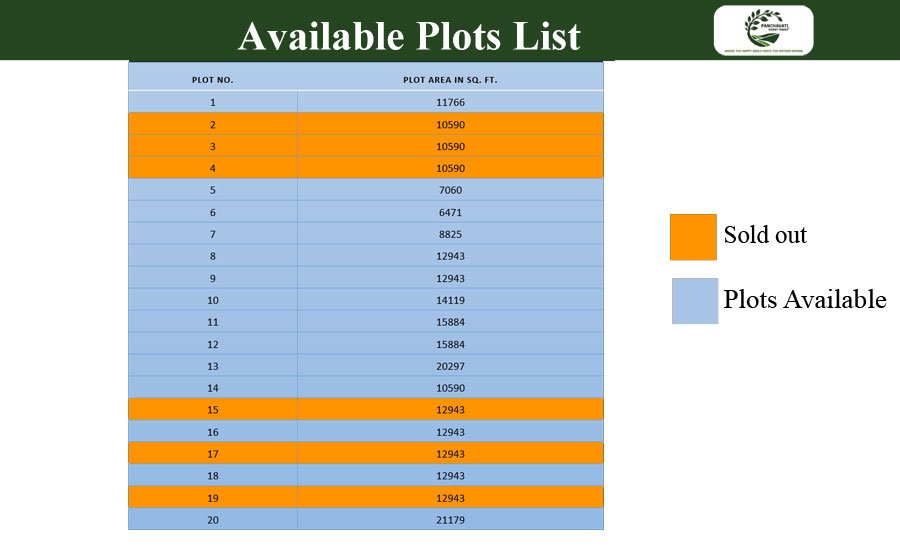Click the 7060 area value

point(450,190)
